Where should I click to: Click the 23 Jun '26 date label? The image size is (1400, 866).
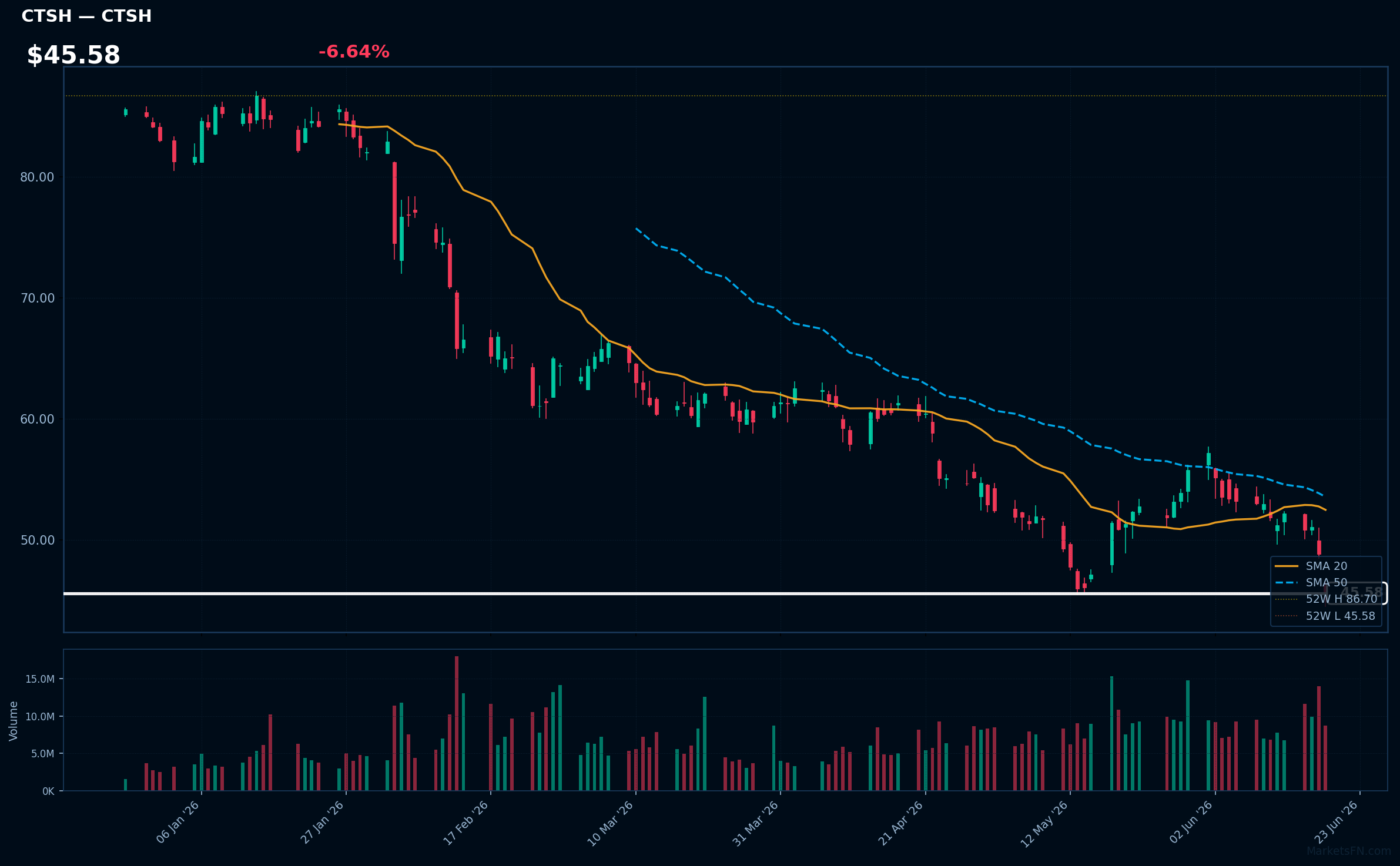(x=1335, y=823)
